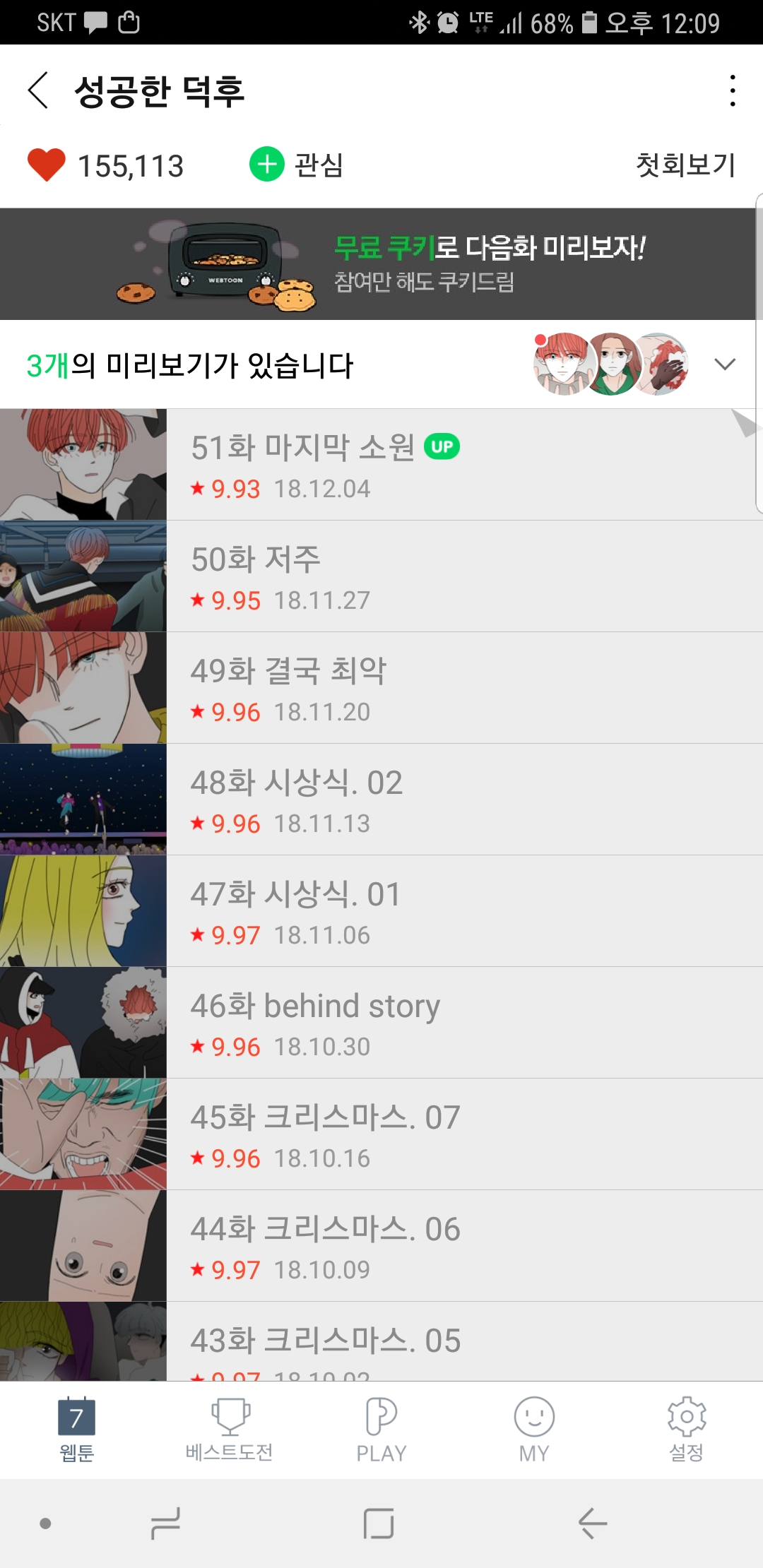Tap the green UP badge icon
Viewport: 763px width, 1568px height.
click(x=442, y=446)
